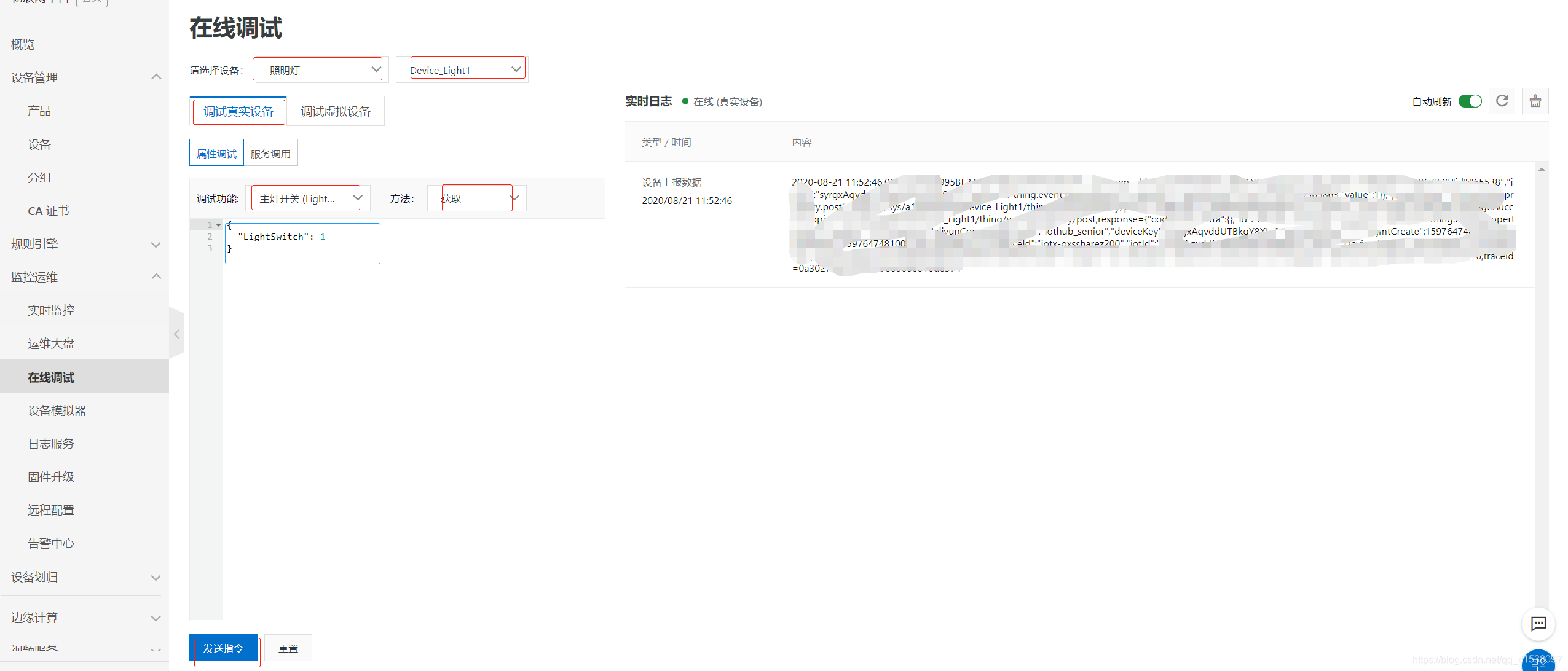1568x671 pixels.
Task: Click inside the LightSwitch JSON editor
Action: tap(302, 243)
